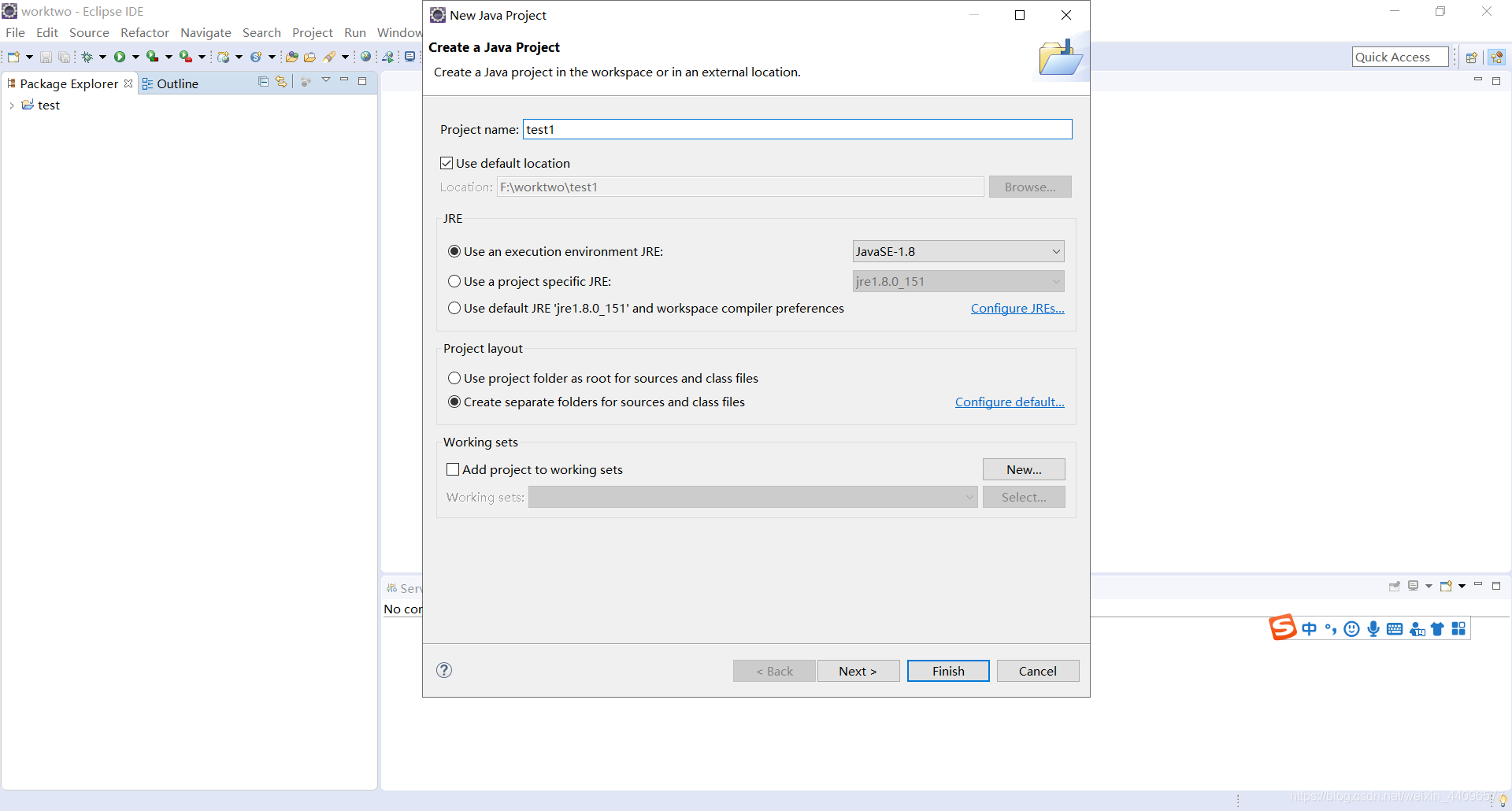Viewport: 1512px width, 811px height.
Task: Click the Save toolbar icon
Action: point(46,57)
